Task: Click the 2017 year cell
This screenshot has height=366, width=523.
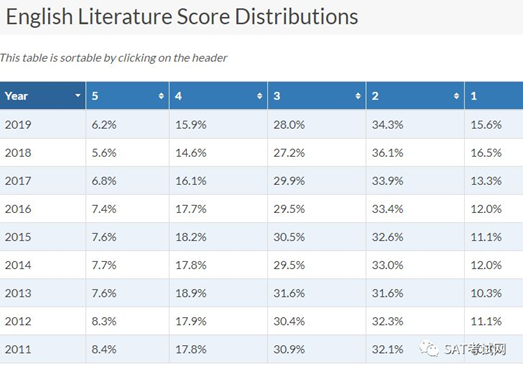Action: click(42, 180)
